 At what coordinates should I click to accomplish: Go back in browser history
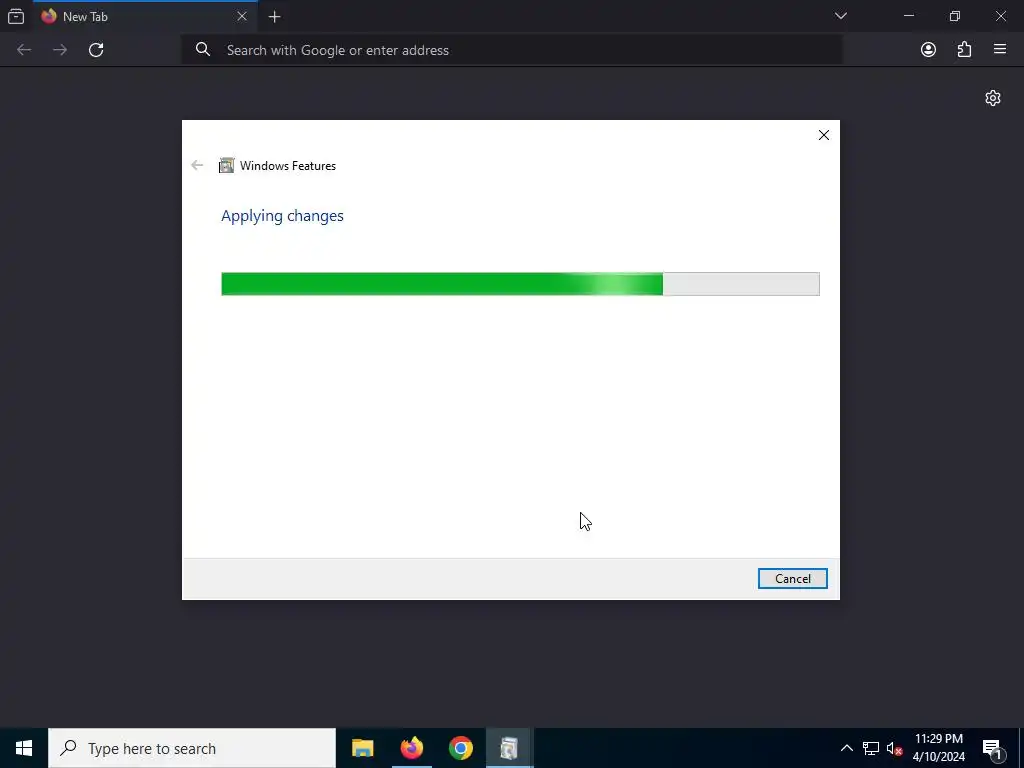(24, 50)
